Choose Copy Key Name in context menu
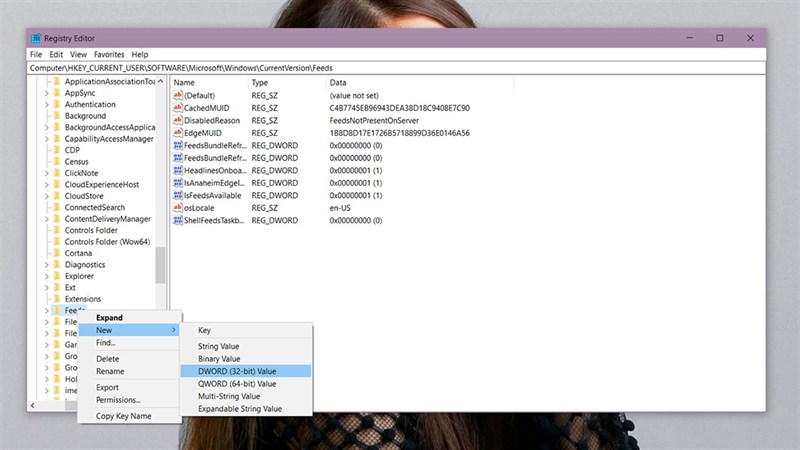This screenshot has width=800, height=450. [x=130, y=416]
